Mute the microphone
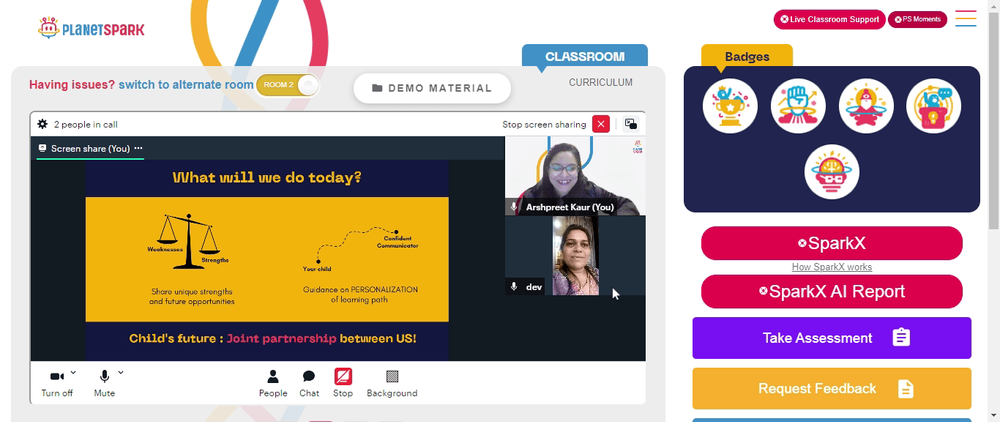Image resolution: width=1000 pixels, height=422 pixels. point(105,383)
